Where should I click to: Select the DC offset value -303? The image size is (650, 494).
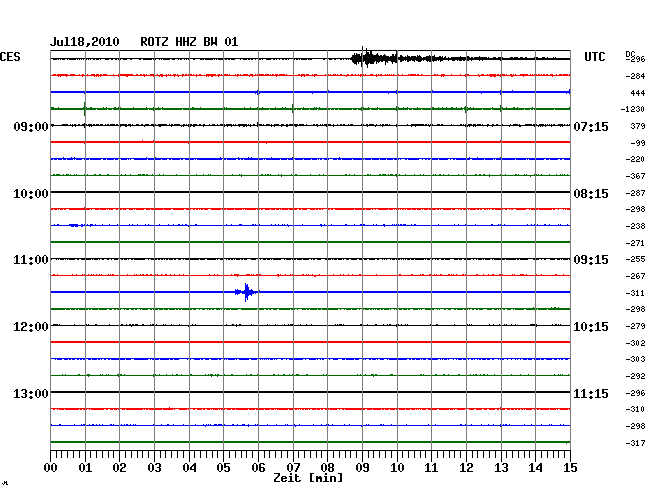tap(635, 359)
